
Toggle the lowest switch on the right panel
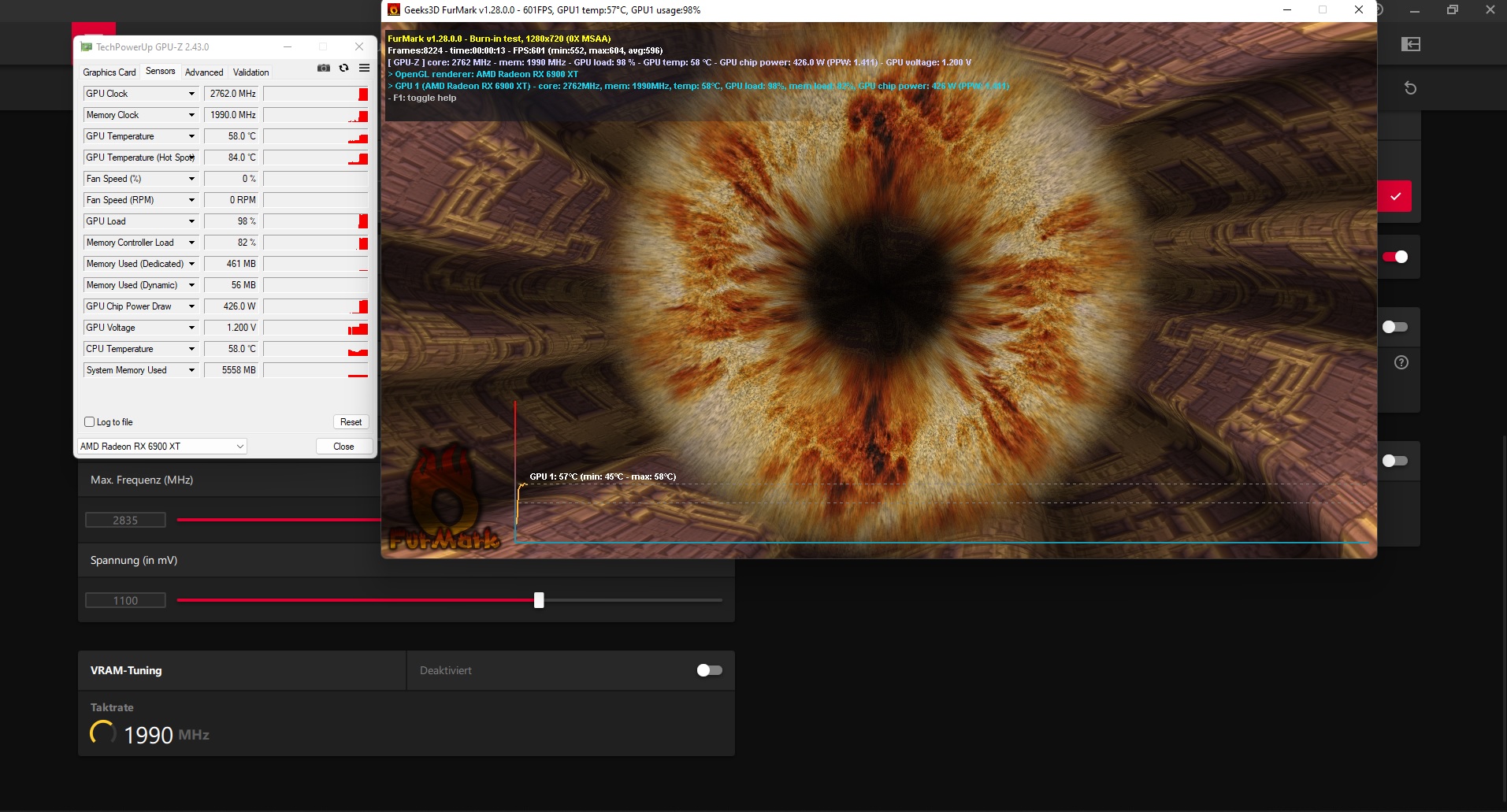point(1395,461)
